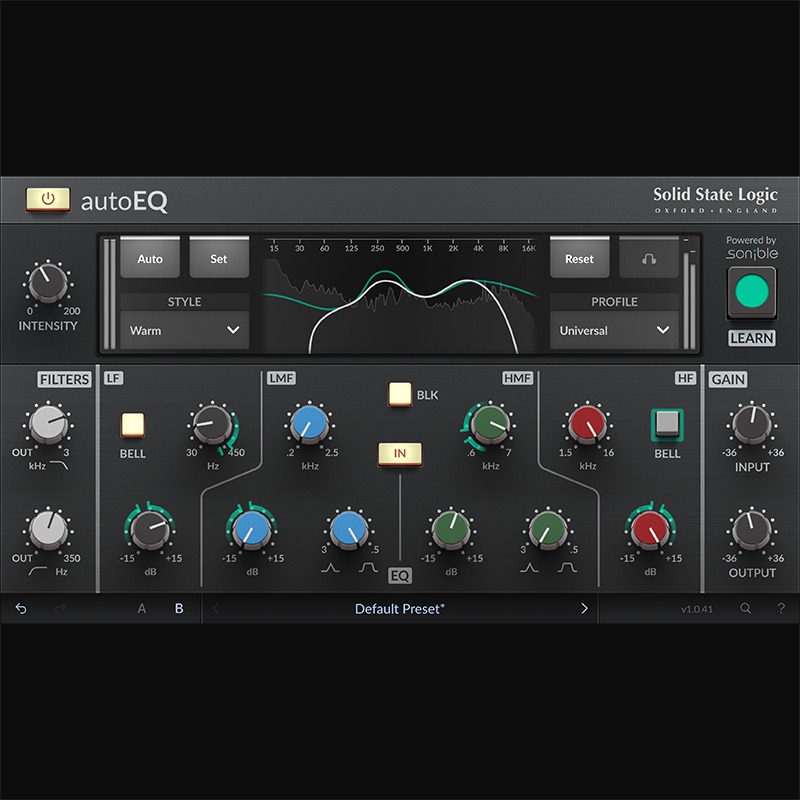
Task: Open the PROFILE dropdown showing Universal
Action: tap(614, 330)
